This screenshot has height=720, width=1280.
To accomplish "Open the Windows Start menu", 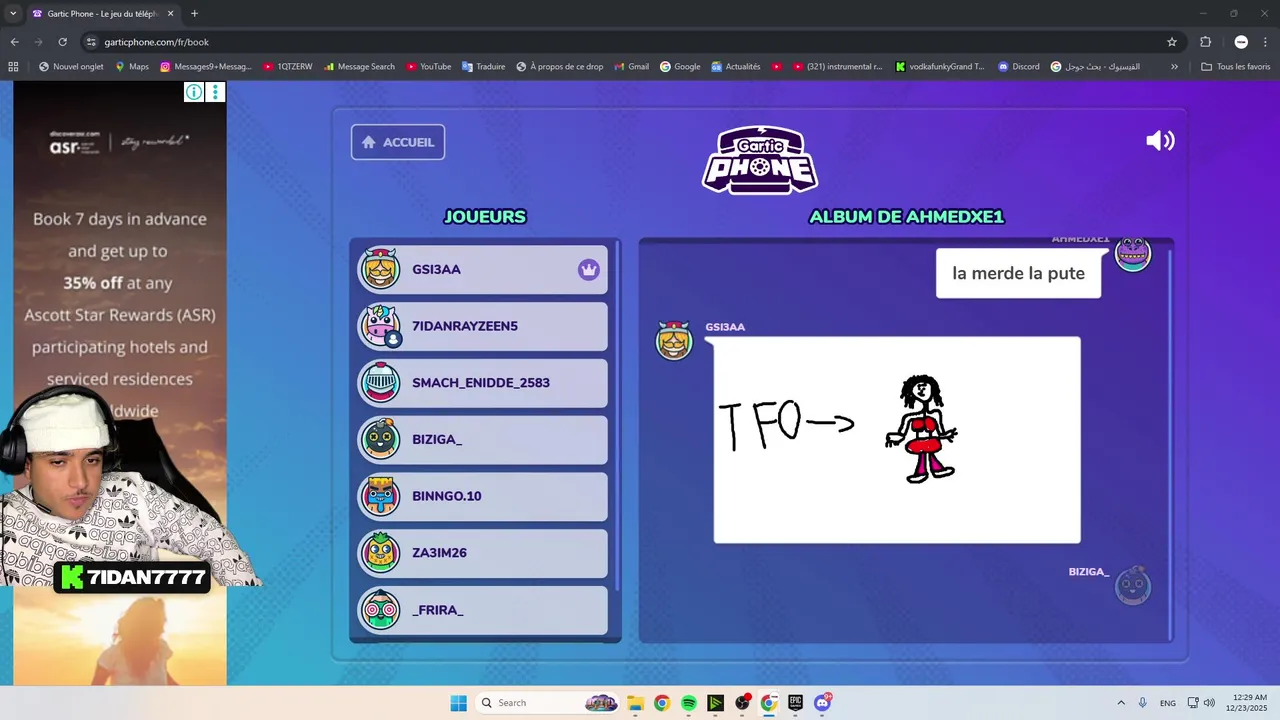I will pyautogui.click(x=458, y=703).
